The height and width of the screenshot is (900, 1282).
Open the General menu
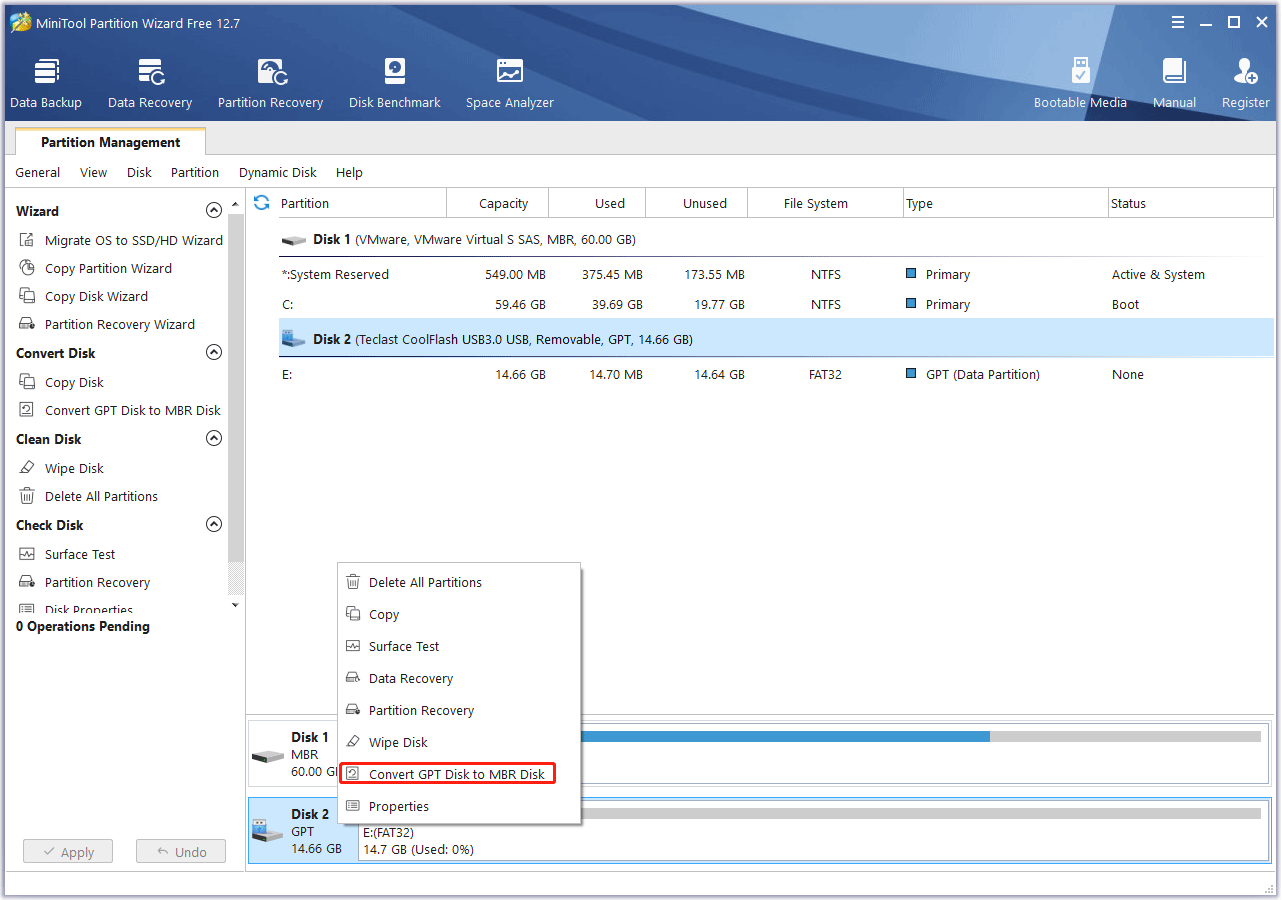[x=38, y=172]
